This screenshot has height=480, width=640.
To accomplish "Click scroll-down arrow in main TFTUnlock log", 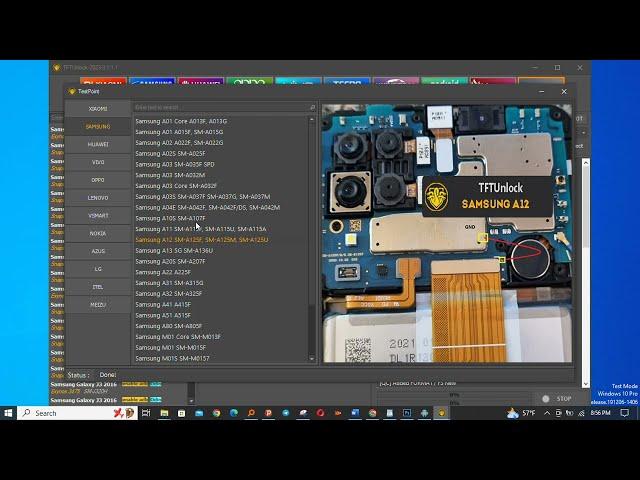I will (x=586, y=384).
